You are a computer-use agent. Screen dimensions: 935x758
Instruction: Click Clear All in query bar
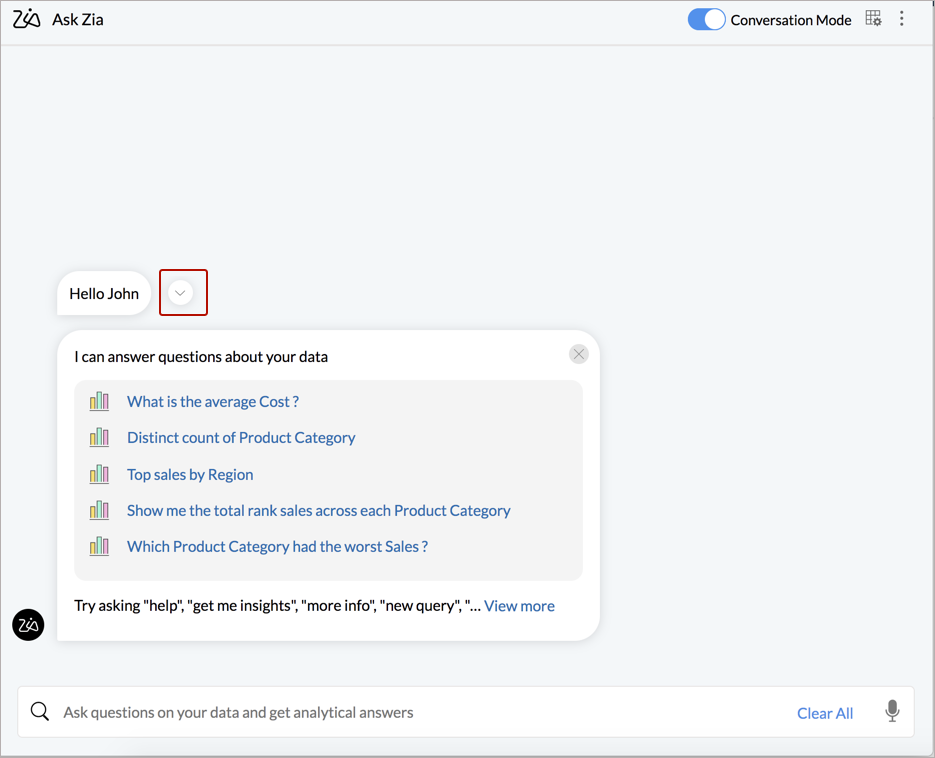[825, 713]
